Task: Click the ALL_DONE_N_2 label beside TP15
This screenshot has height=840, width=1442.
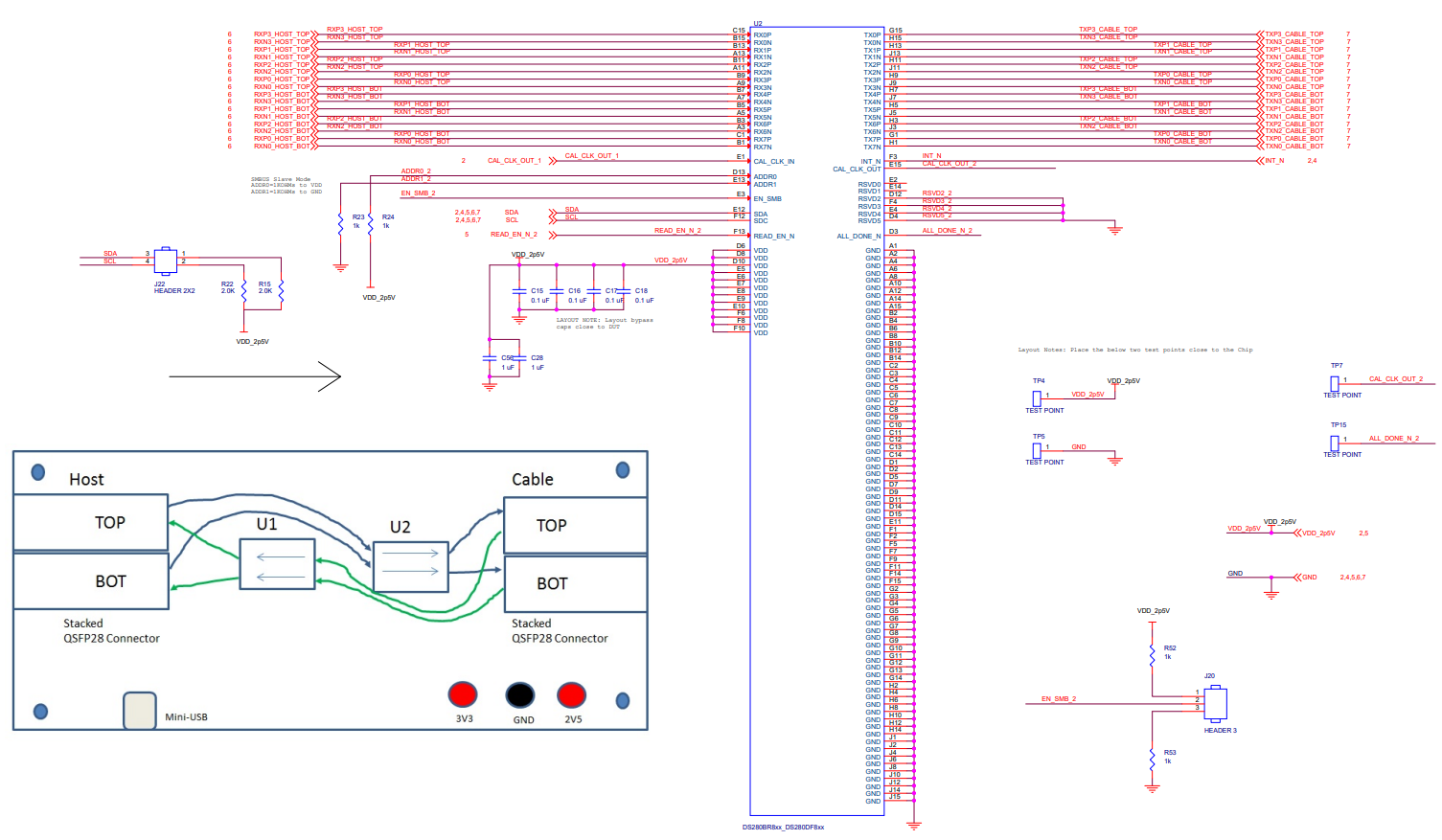Action: pos(1393,439)
